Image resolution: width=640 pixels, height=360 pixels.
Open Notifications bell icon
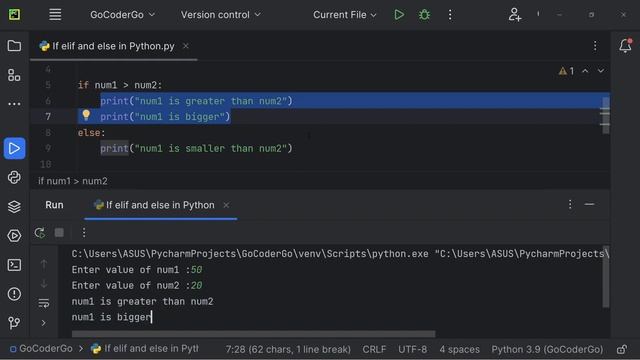tap(625, 46)
